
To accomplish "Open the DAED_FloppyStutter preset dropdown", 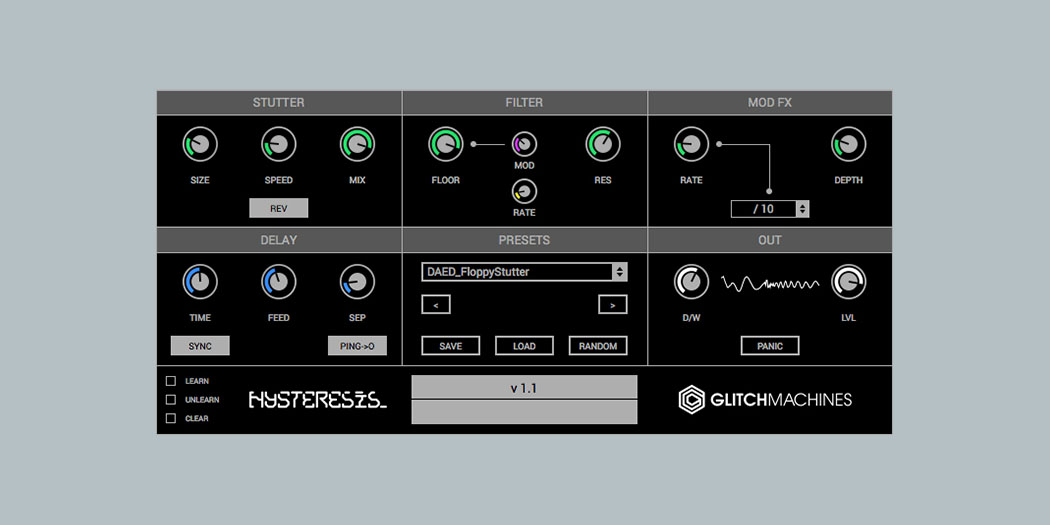I will [x=524, y=272].
